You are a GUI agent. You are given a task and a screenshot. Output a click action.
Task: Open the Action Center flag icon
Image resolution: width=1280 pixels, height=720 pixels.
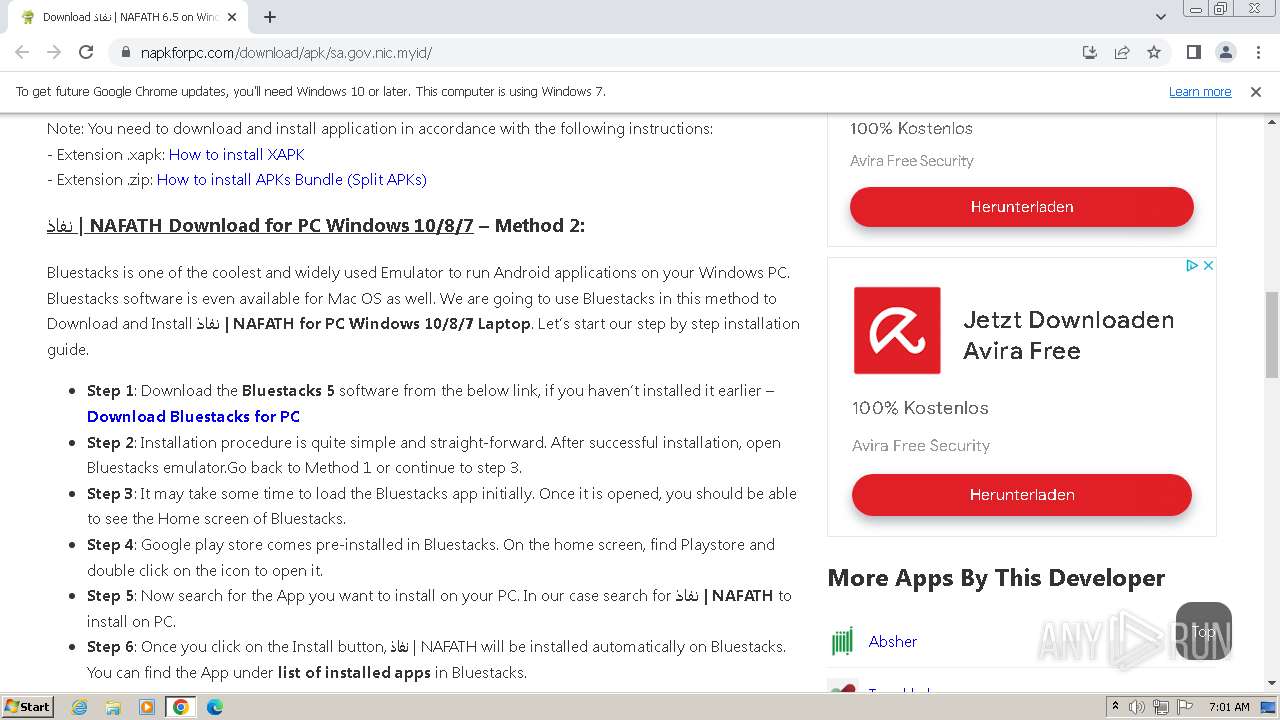click(1184, 707)
